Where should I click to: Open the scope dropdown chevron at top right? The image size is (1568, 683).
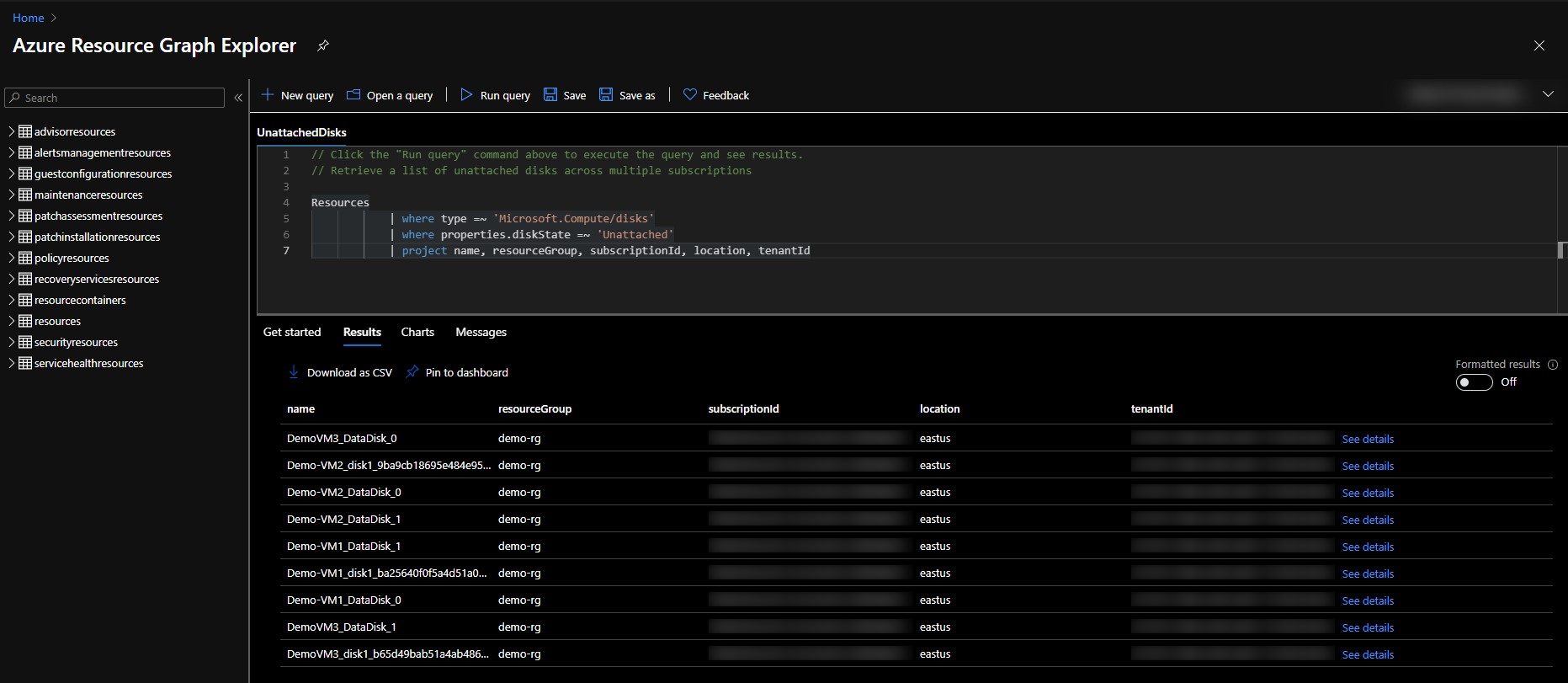pyautogui.click(x=1548, y=94)
